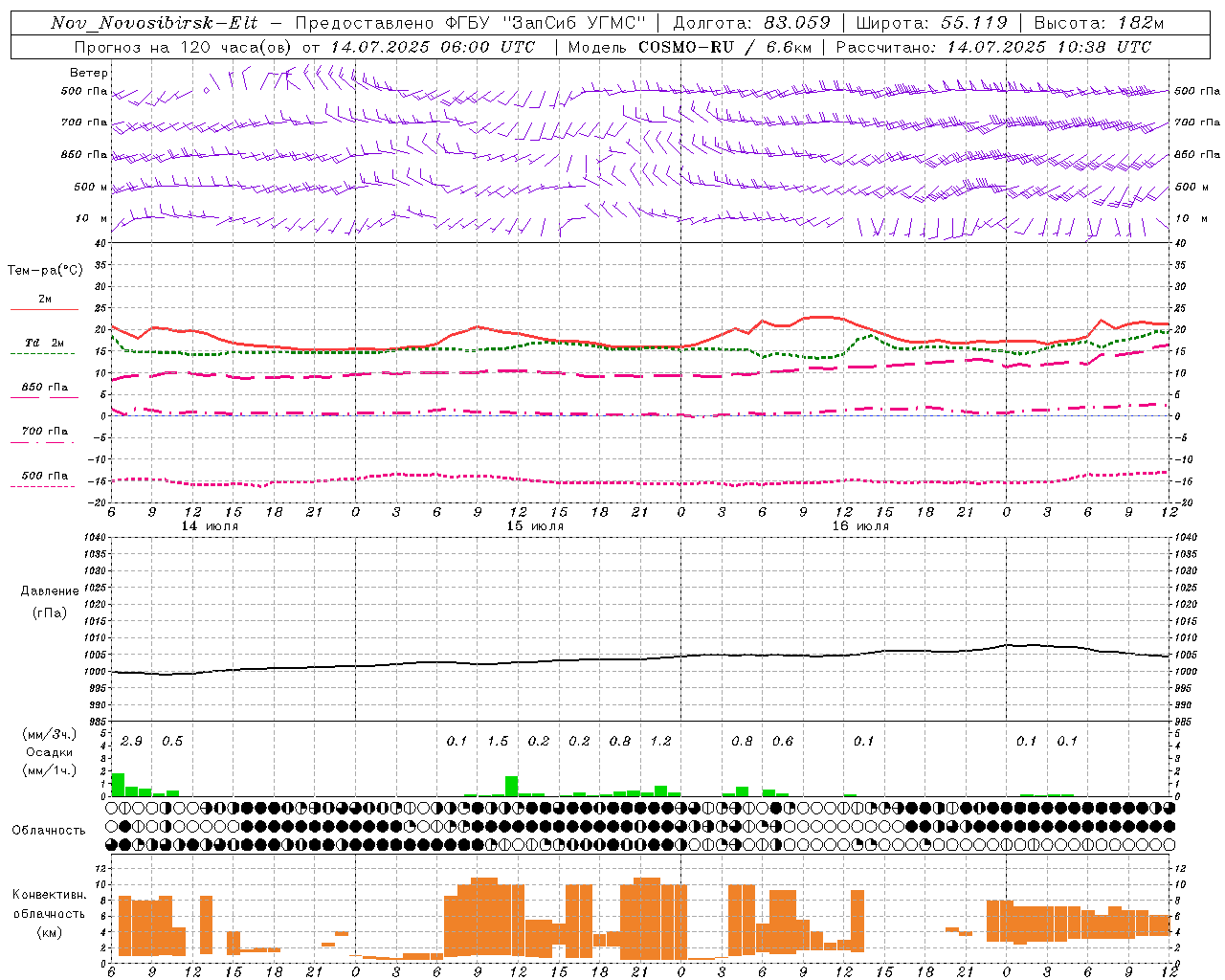Click the green dashed line sample under "Td 2м"
This screenshot has height=980, width=1225.
[x=43, y=353]
